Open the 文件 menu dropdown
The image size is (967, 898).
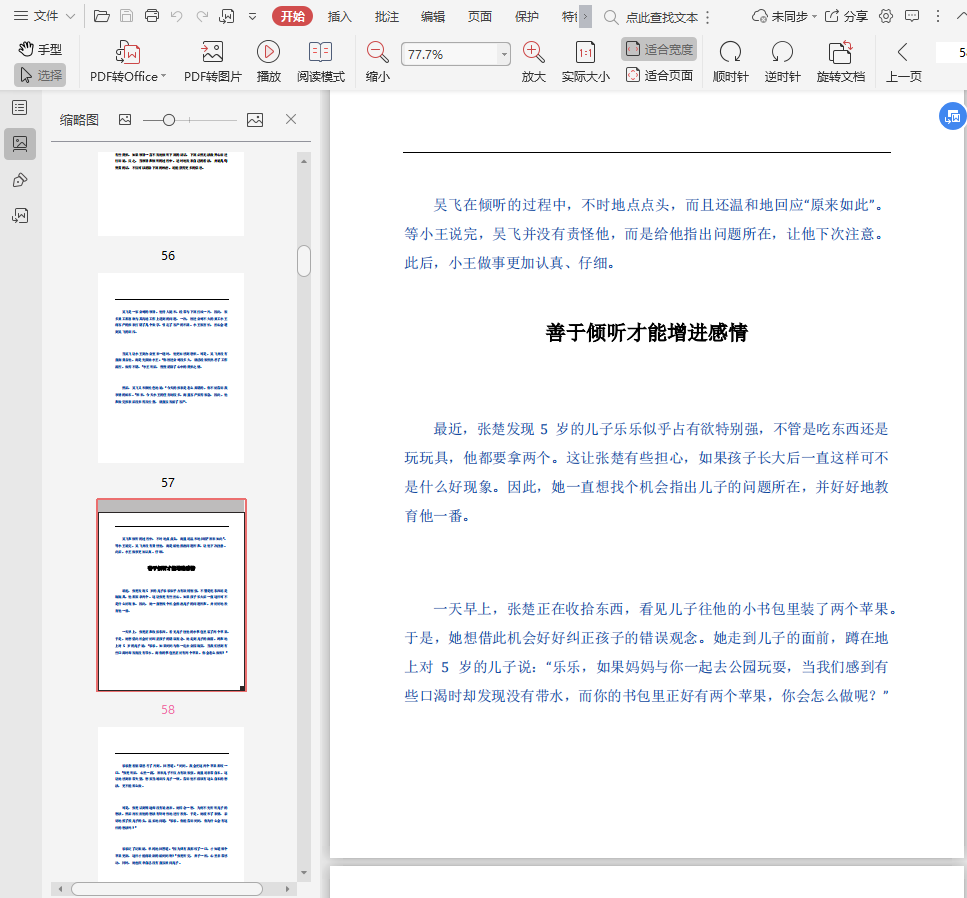(x=45, y=16)
